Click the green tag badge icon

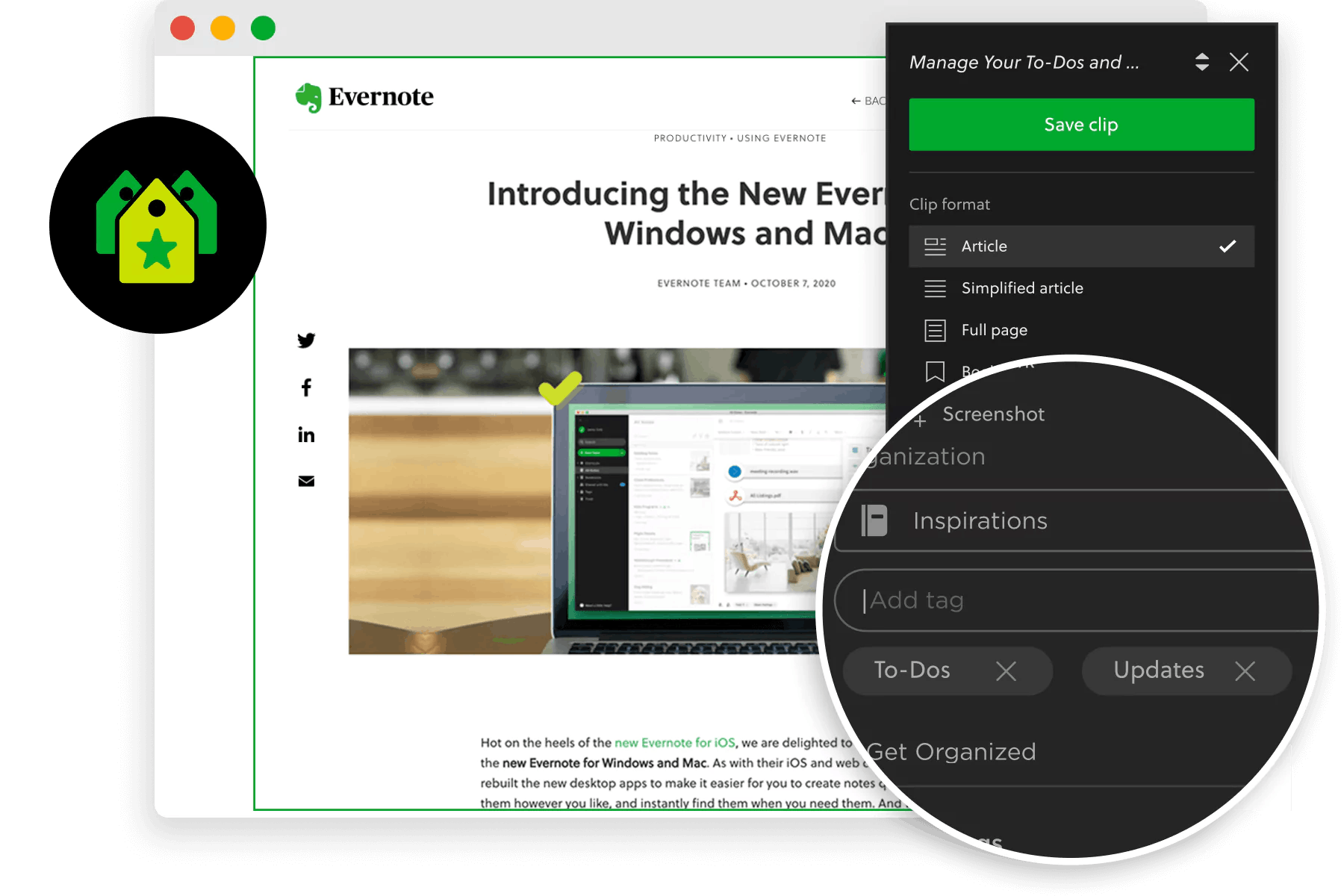tap(158, 225)
